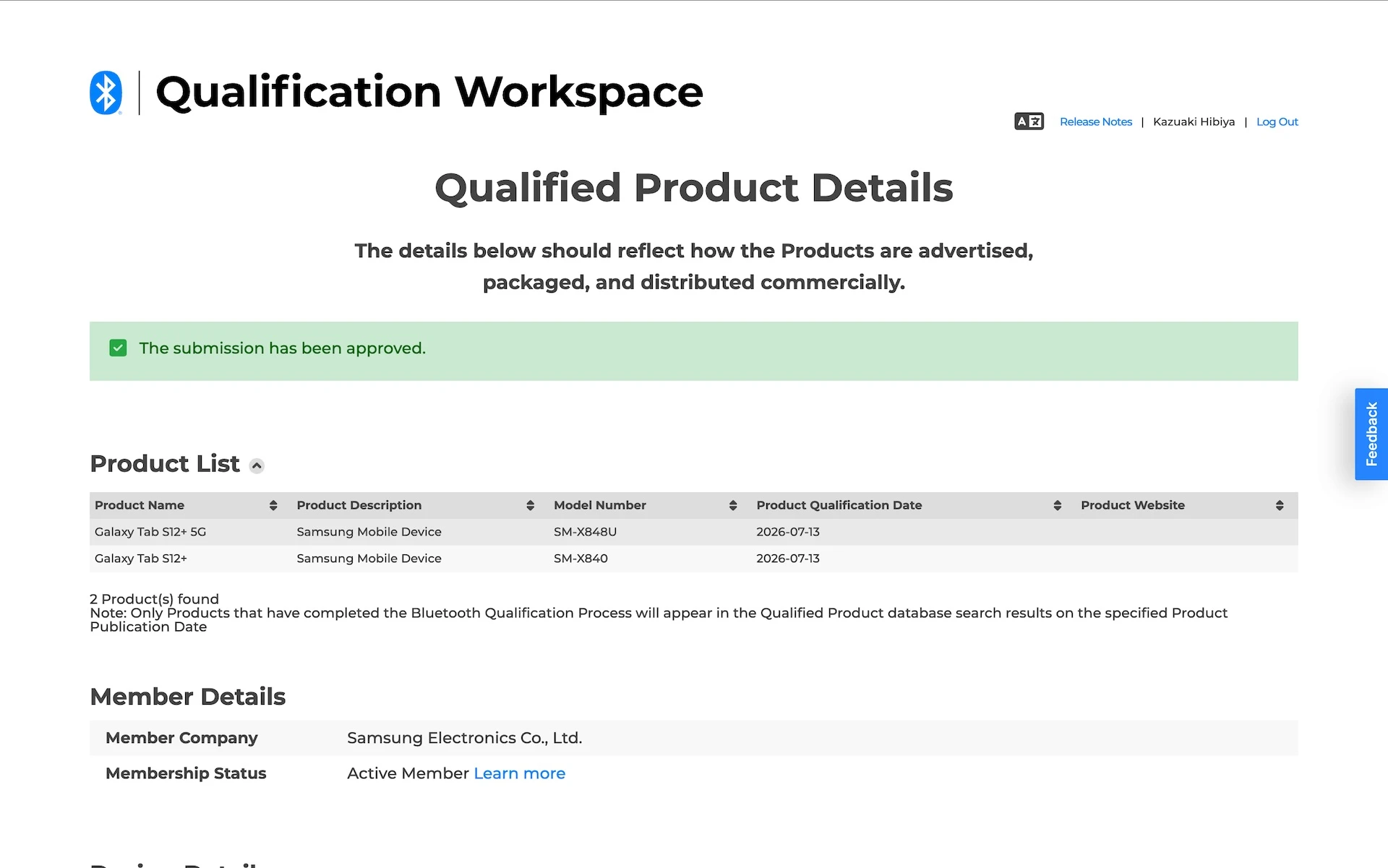Click Samsung Mobile Device in the SM-X840 row
Screen dimensions: 1388x868
369,559
